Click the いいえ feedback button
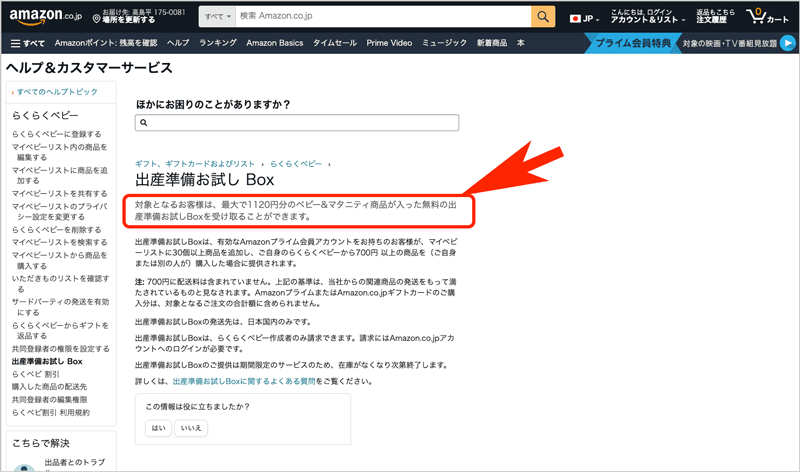This screenshot has height=472, width=800. 191,428
